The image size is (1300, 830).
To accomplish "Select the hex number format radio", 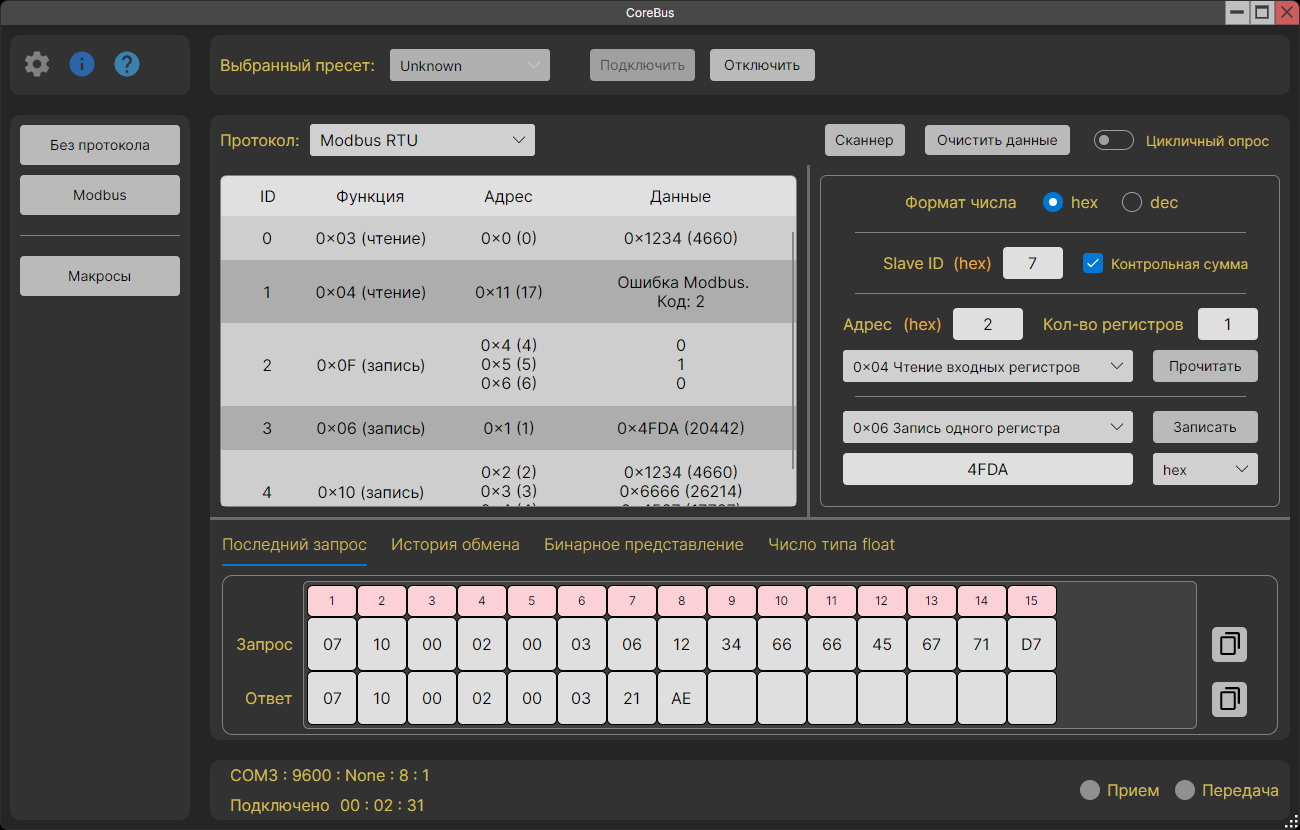I will pyautogui.click(x=1052, y=202).
